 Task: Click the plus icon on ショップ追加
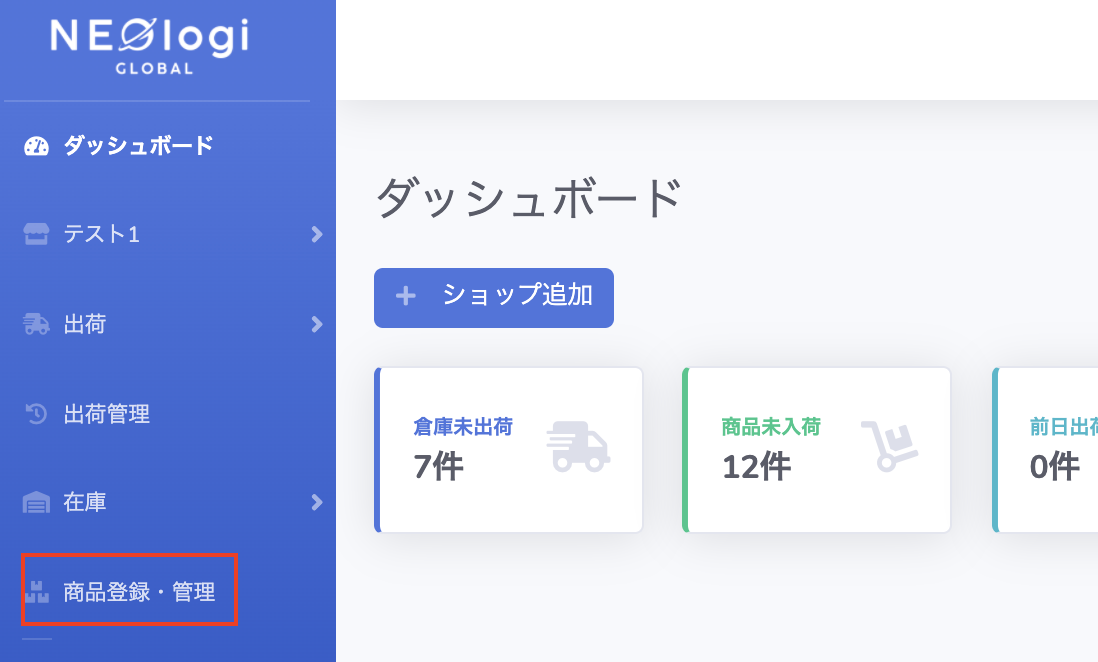pos(405,296)
